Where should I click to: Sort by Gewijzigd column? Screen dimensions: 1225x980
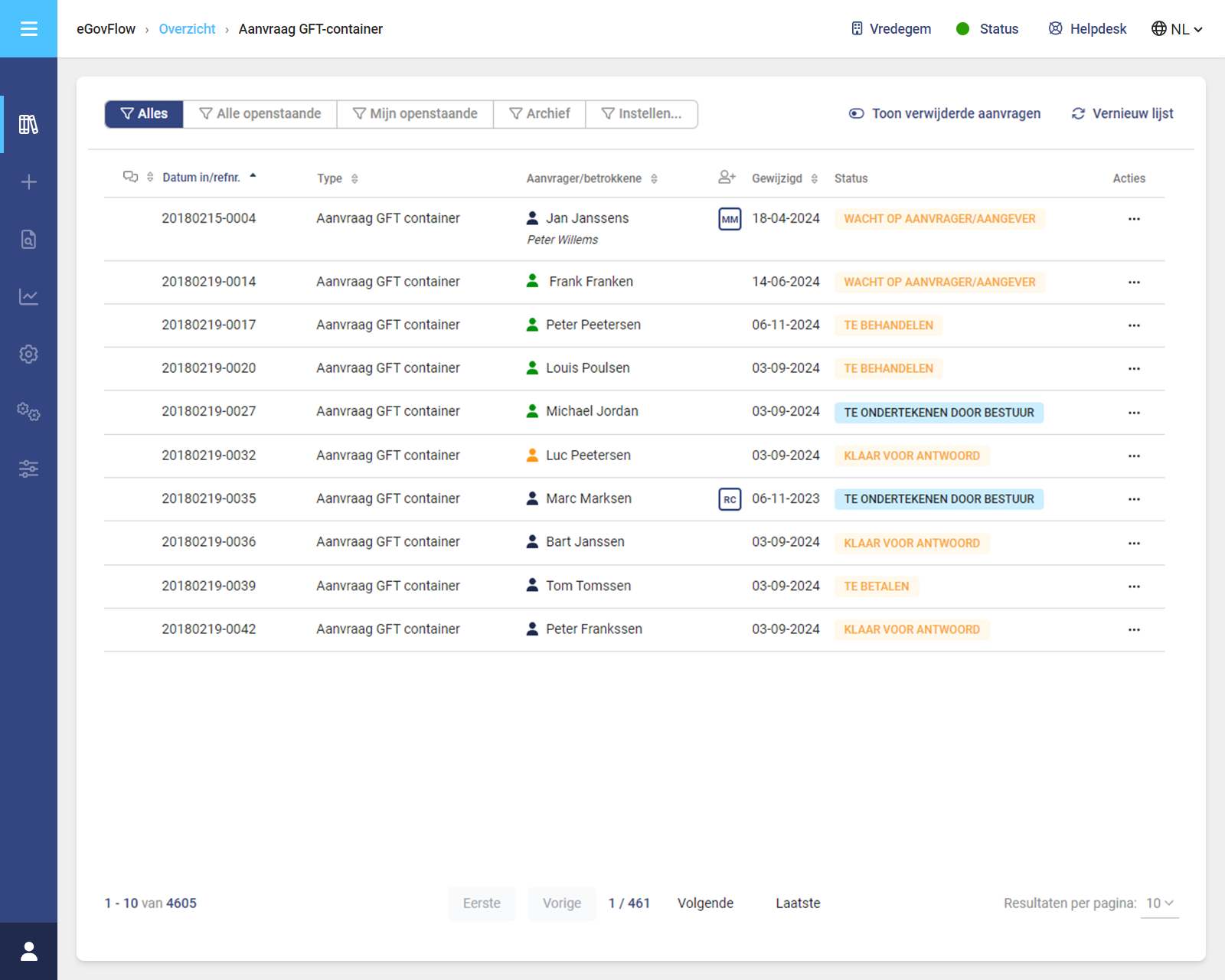785,178
